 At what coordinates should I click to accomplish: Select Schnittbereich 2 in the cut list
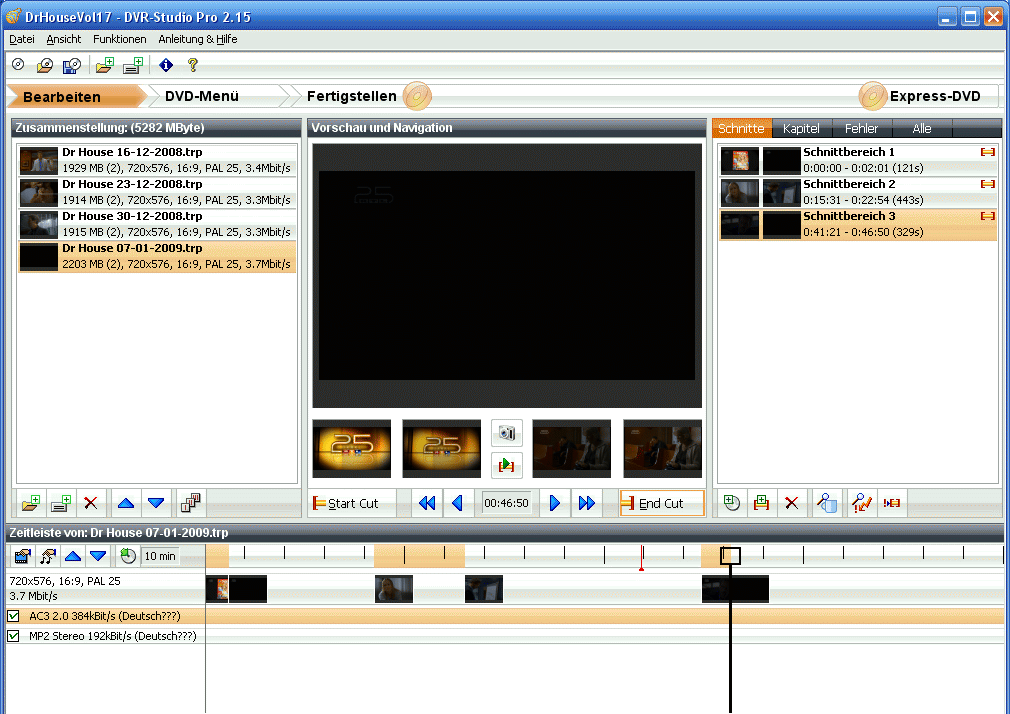(x=858, y=192)
